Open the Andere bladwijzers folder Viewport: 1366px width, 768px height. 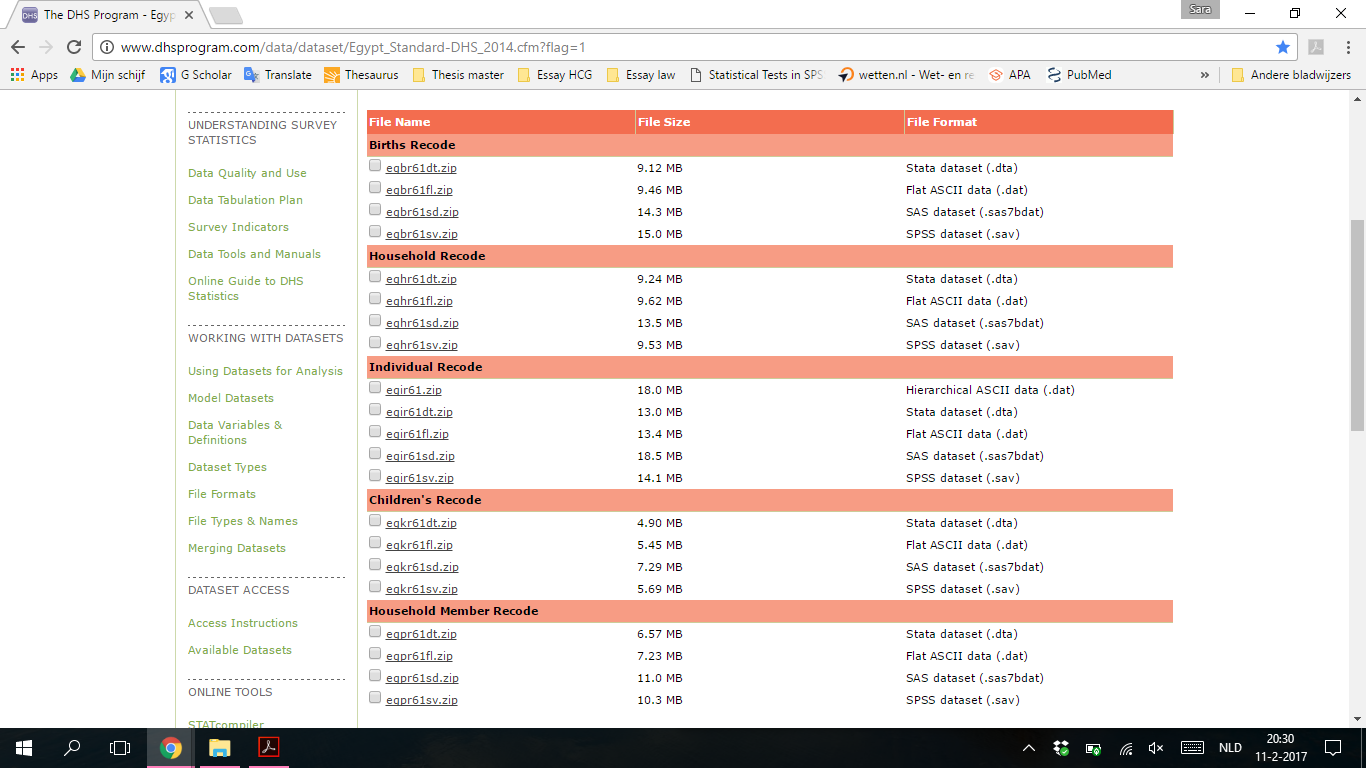click(1290, 75)
